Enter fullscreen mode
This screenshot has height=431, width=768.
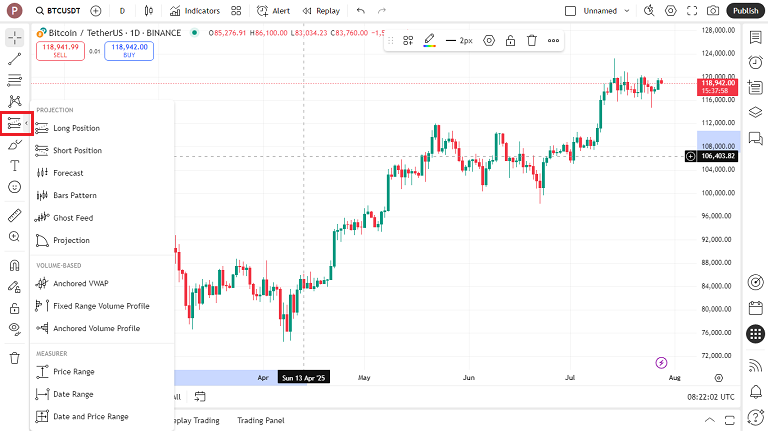(x=691, y=11)
